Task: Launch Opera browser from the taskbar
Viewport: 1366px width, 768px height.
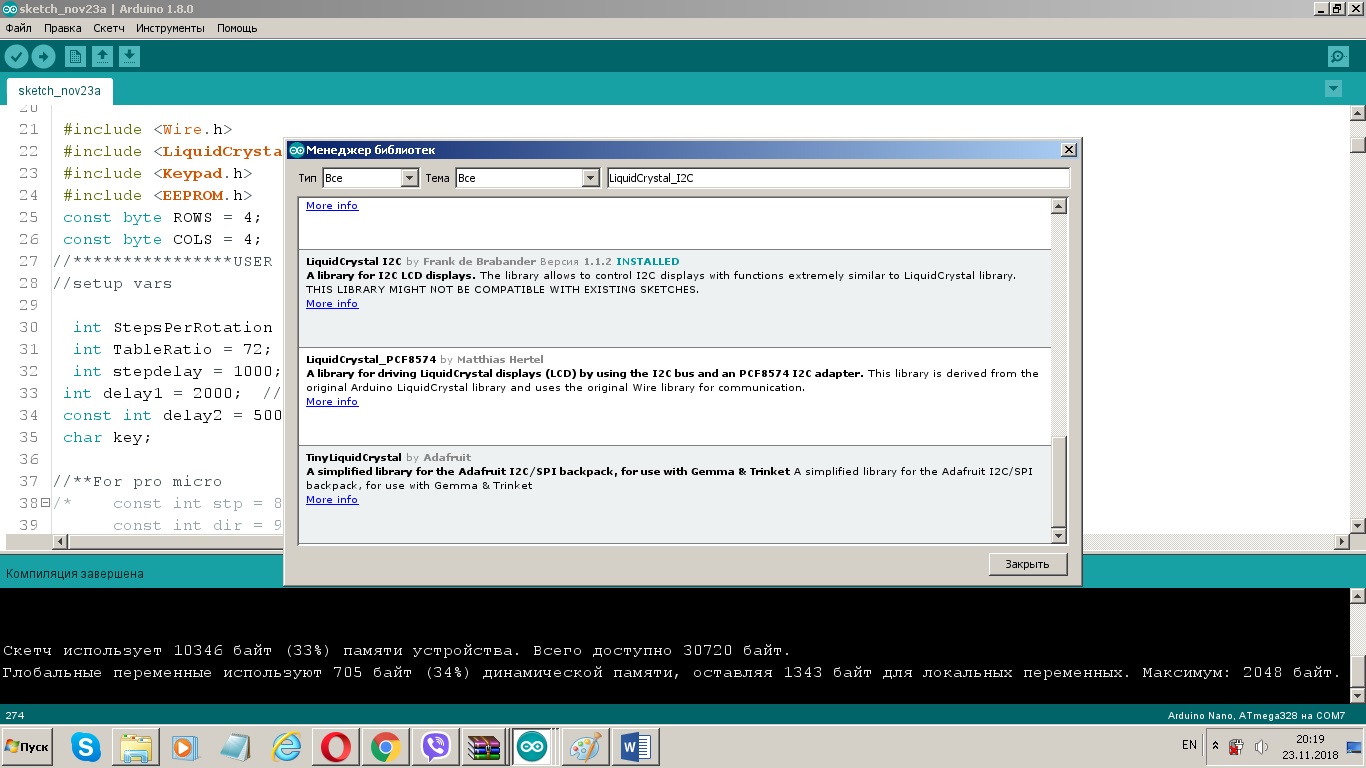Action: [x=336, y=747]
